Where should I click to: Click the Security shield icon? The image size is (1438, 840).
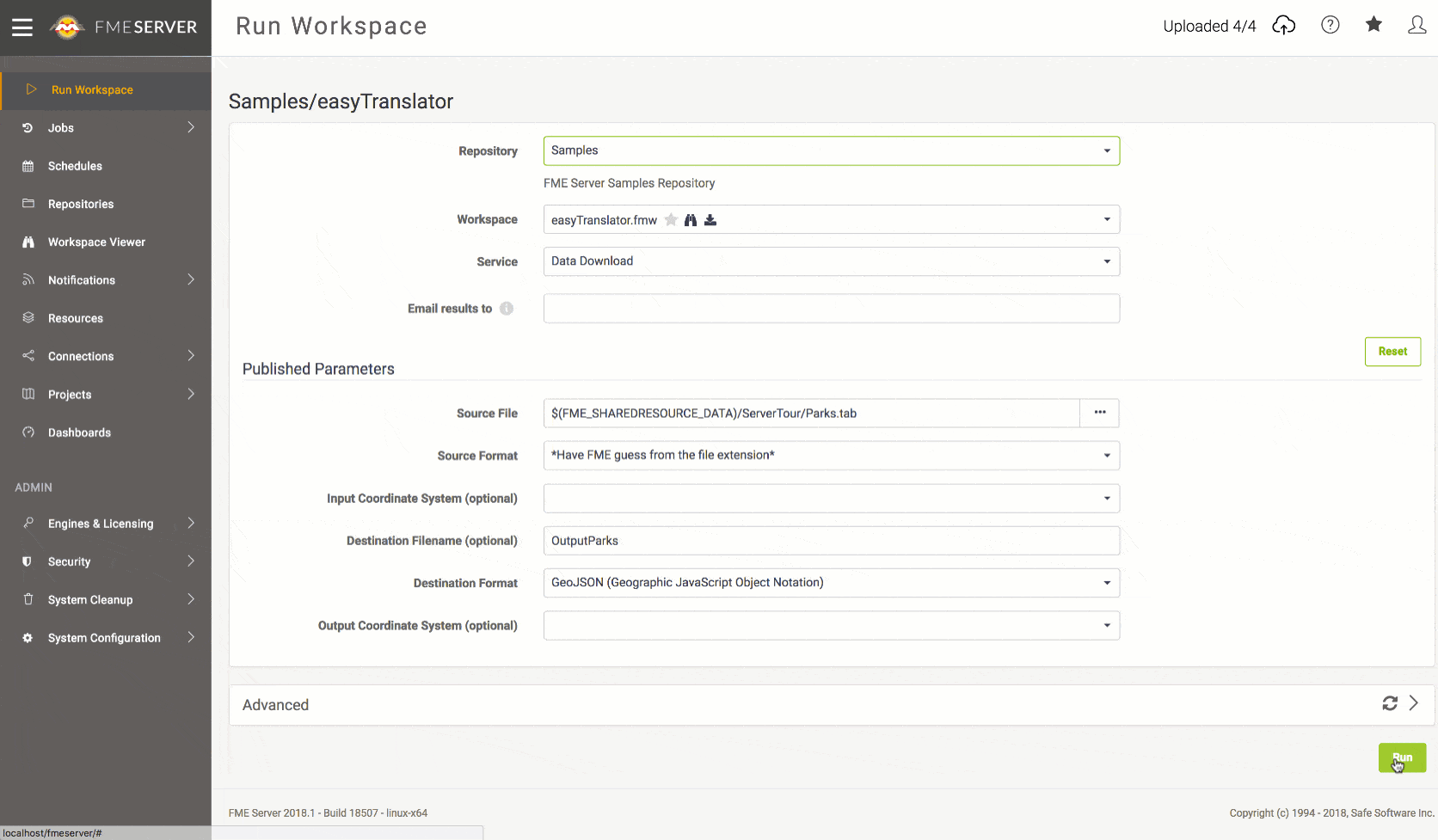point(28,561)
